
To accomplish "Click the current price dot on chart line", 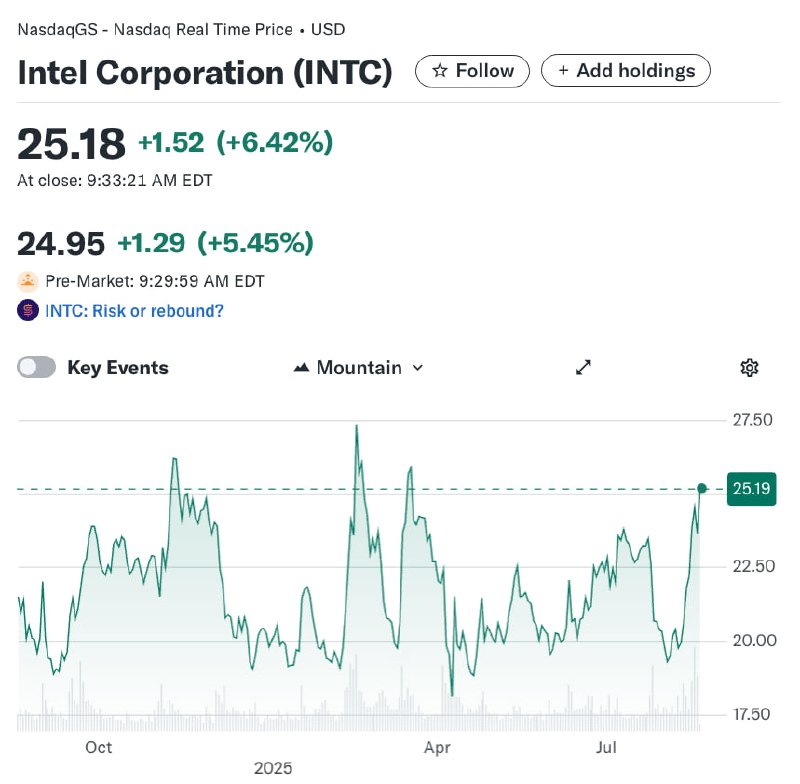I will pyautogui.click(x=702, y=489).
